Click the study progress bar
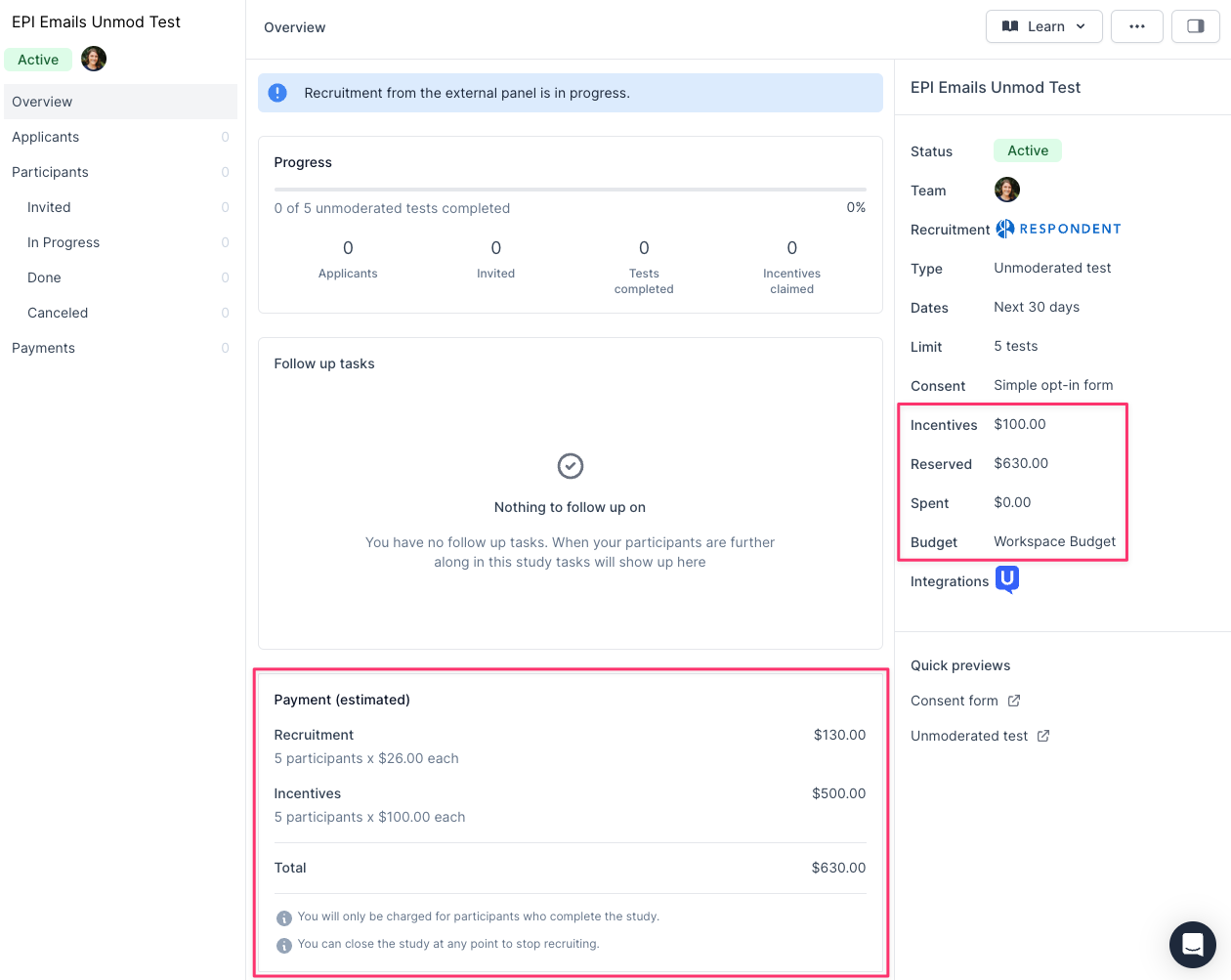The width and height of the screenshot is (1231, 980). click(x=570, y=189)
